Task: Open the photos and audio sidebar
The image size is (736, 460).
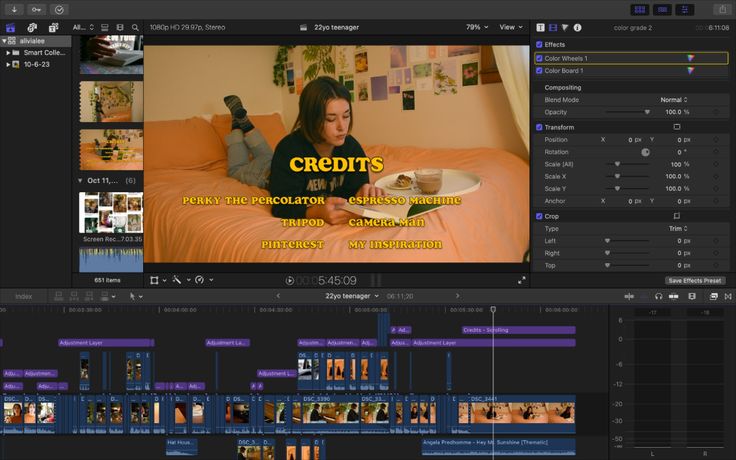Action: [x=32, y=28]
